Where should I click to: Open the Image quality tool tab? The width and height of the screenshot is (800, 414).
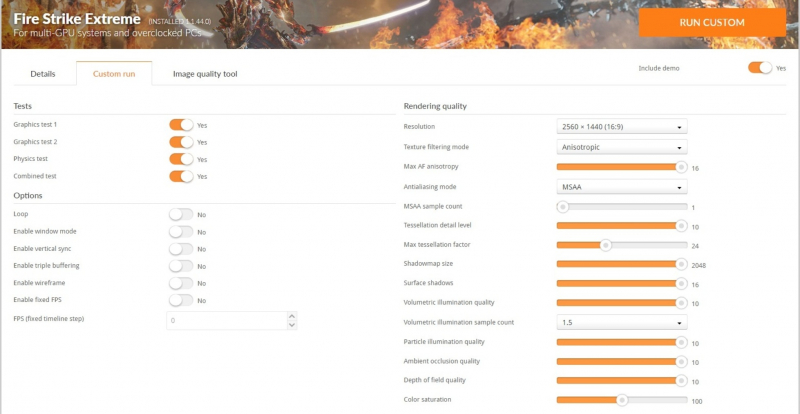205,74
